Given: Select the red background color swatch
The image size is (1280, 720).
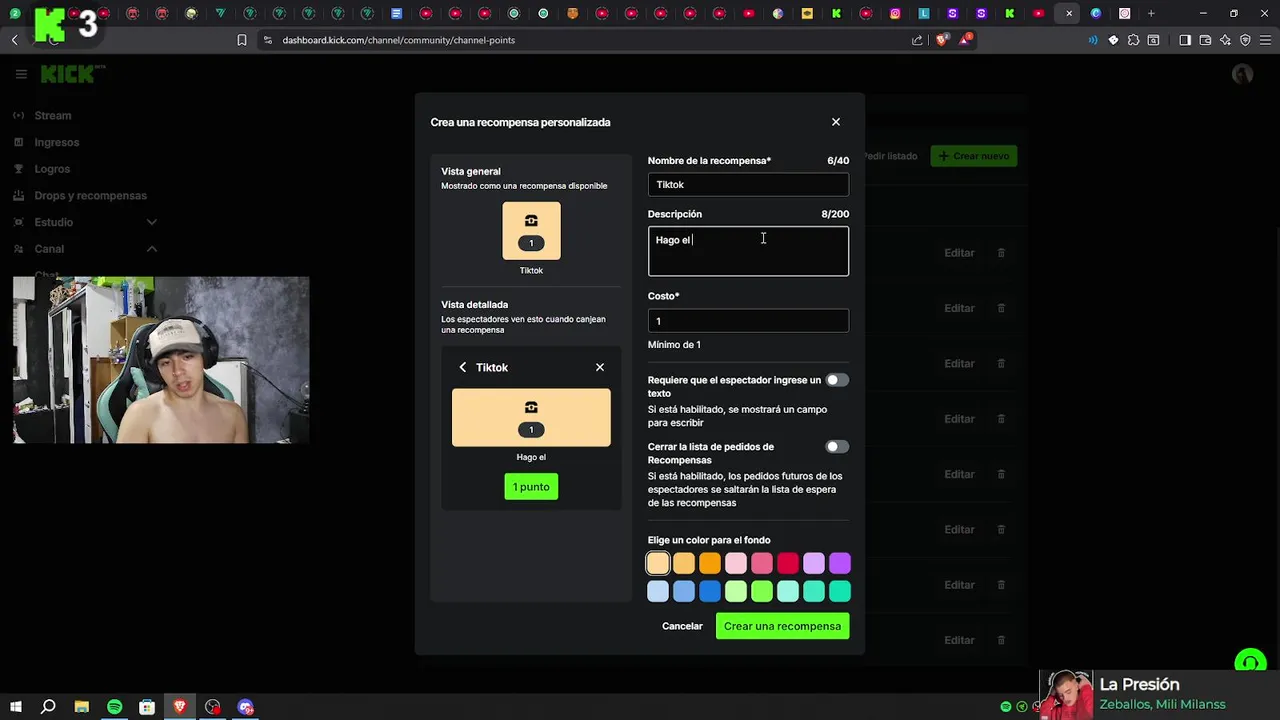Looking at the screenshot, I should coord(788,564).
